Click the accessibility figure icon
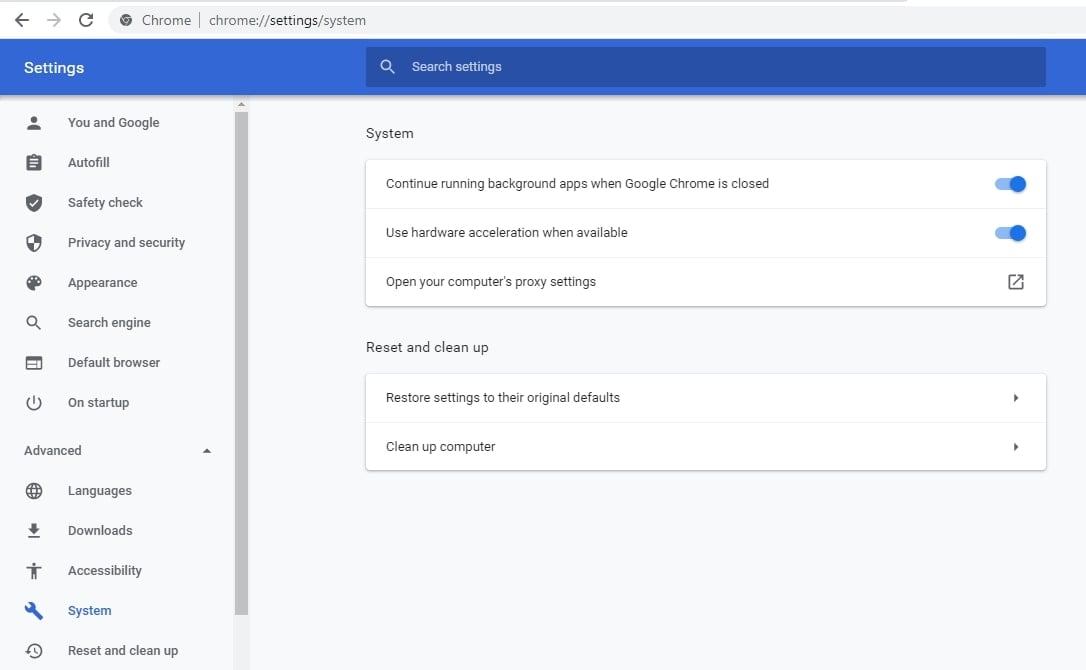1086x670 pixels. [33, 571]
